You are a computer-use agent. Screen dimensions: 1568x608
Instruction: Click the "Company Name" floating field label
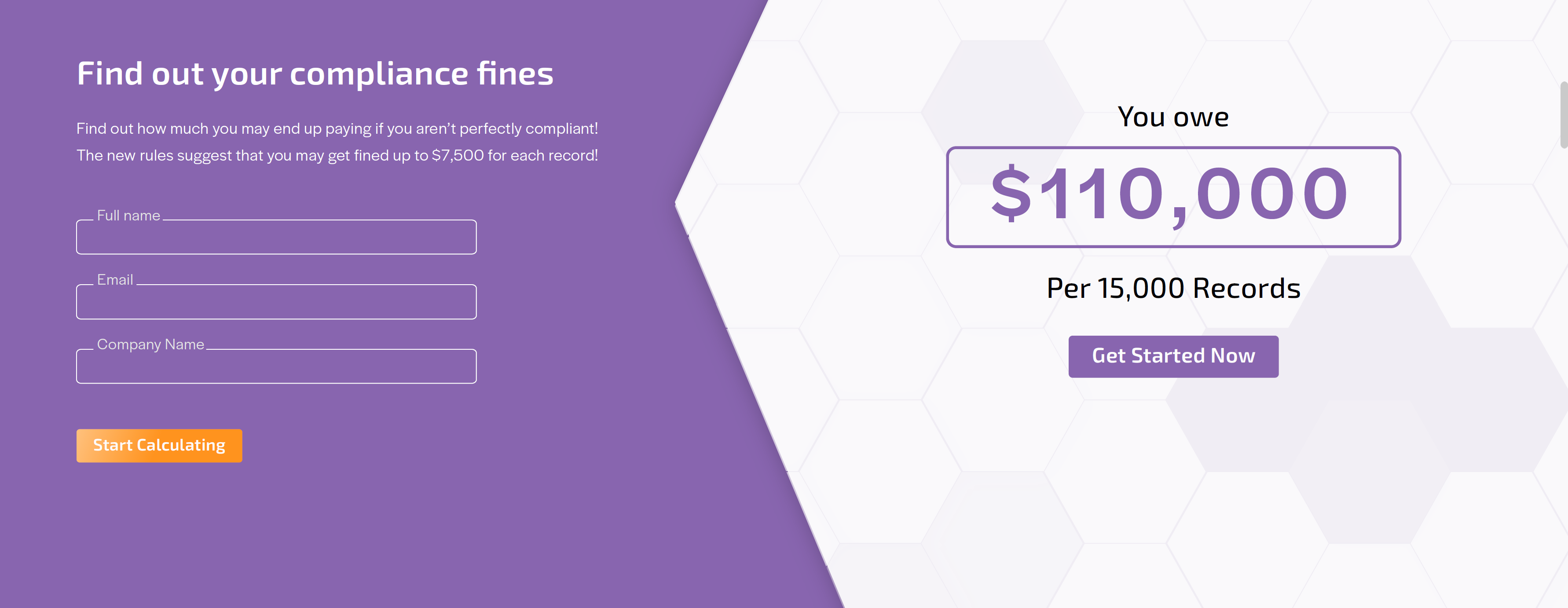(150, 344)
